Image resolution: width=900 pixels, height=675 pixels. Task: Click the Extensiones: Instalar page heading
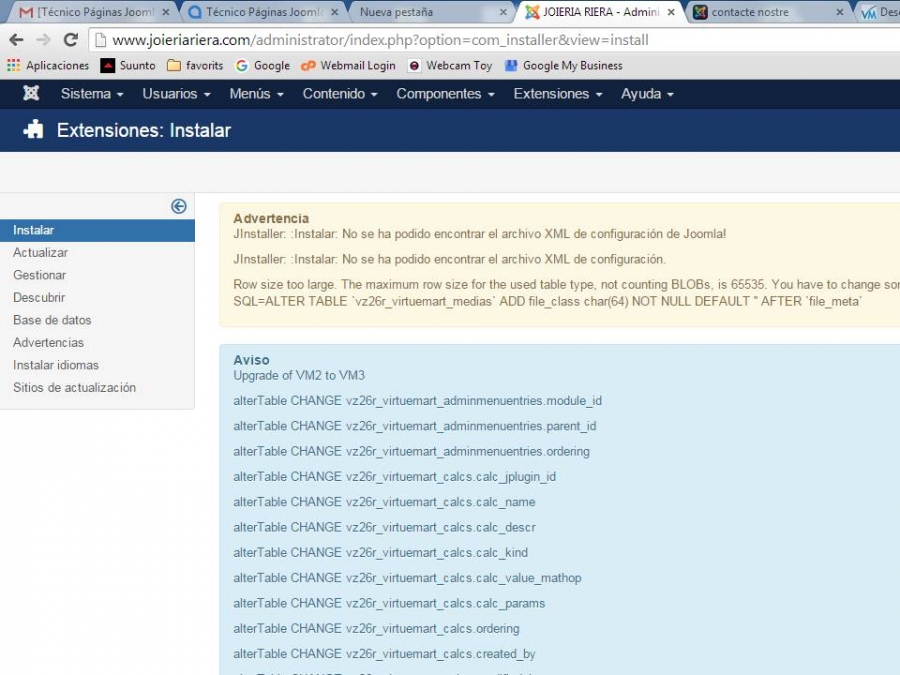coord(143,130)
